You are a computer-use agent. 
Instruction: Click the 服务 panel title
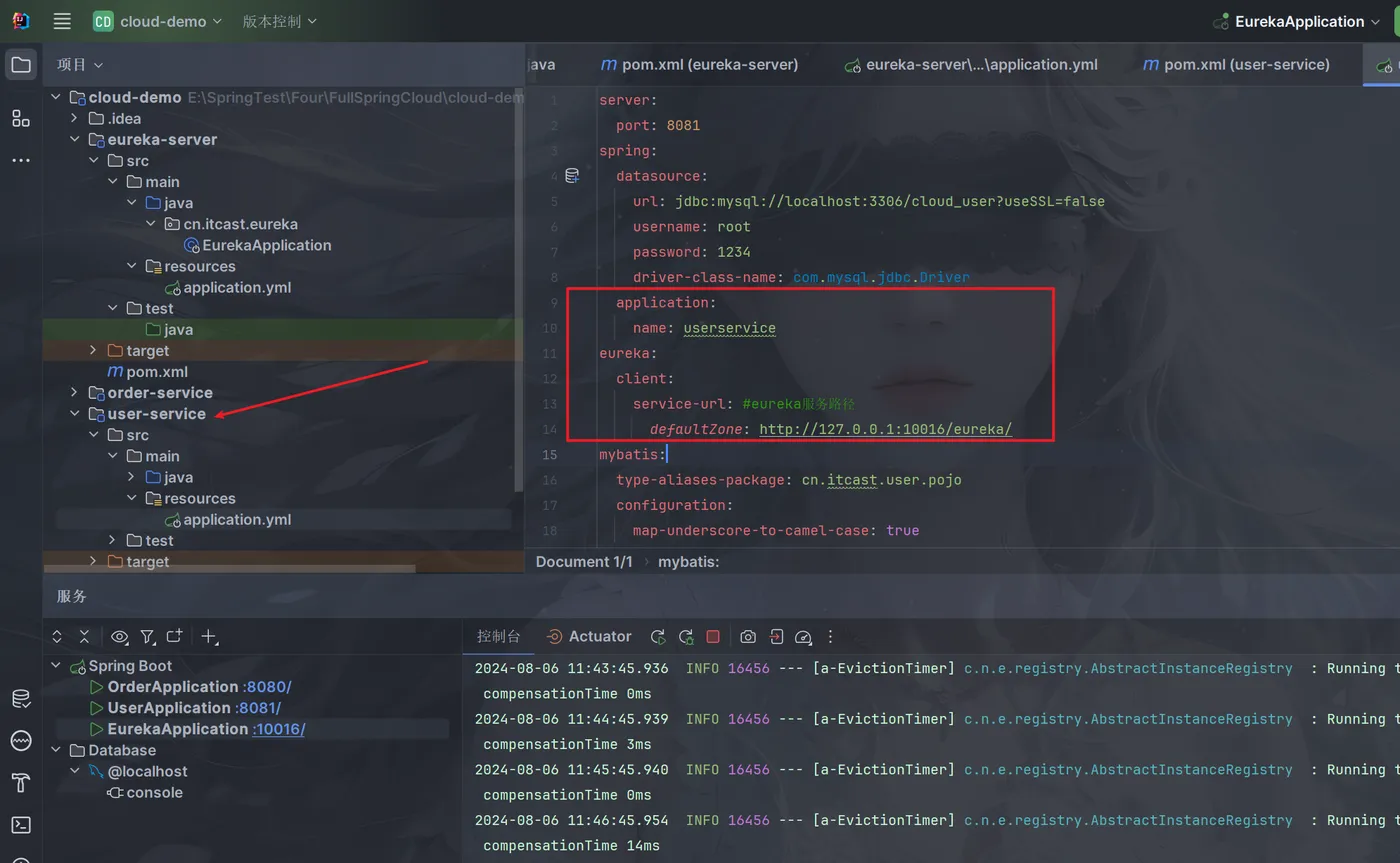tap(72, 596)
